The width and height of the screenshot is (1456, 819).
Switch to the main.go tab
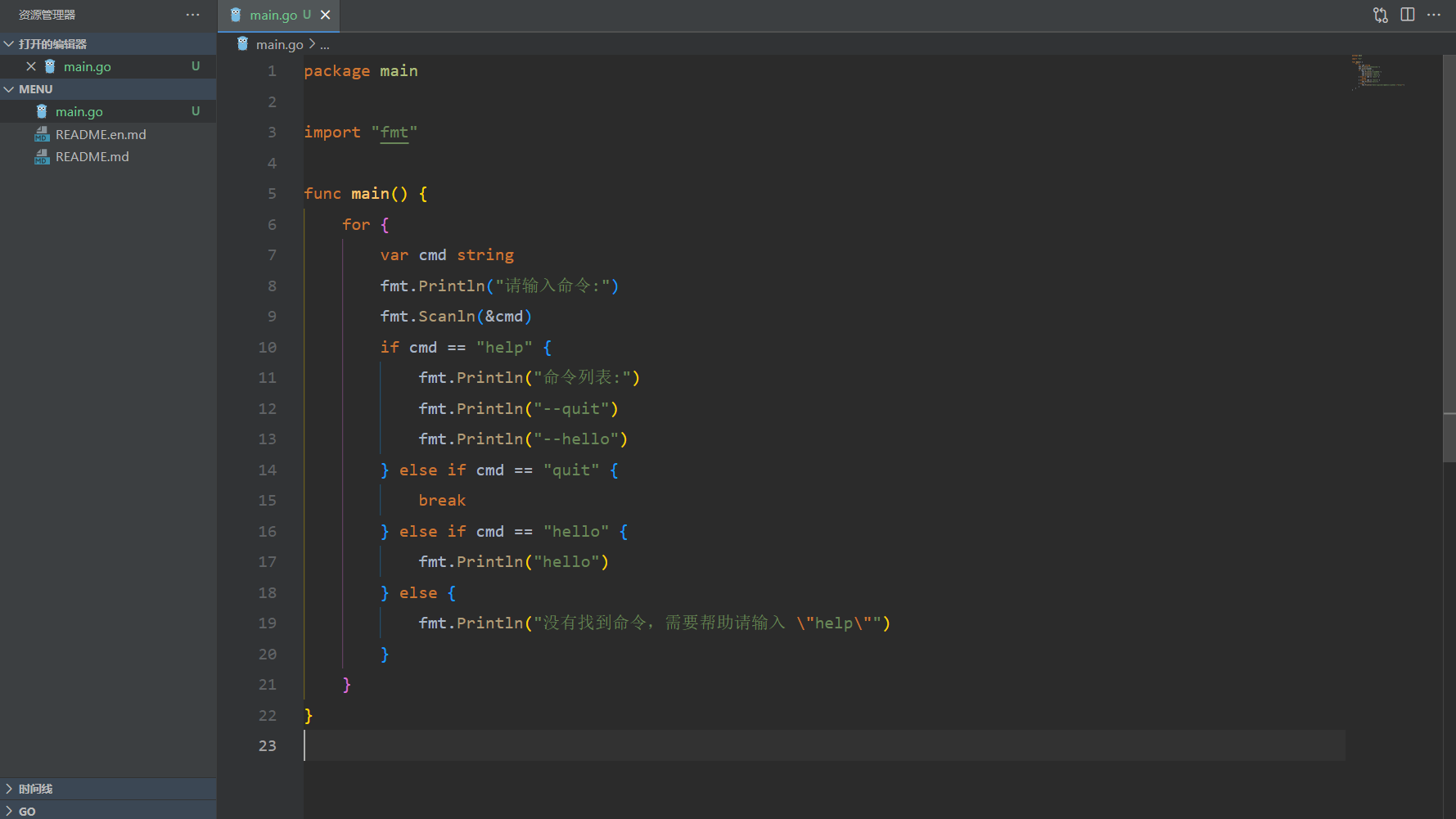[x=273, y=15]
